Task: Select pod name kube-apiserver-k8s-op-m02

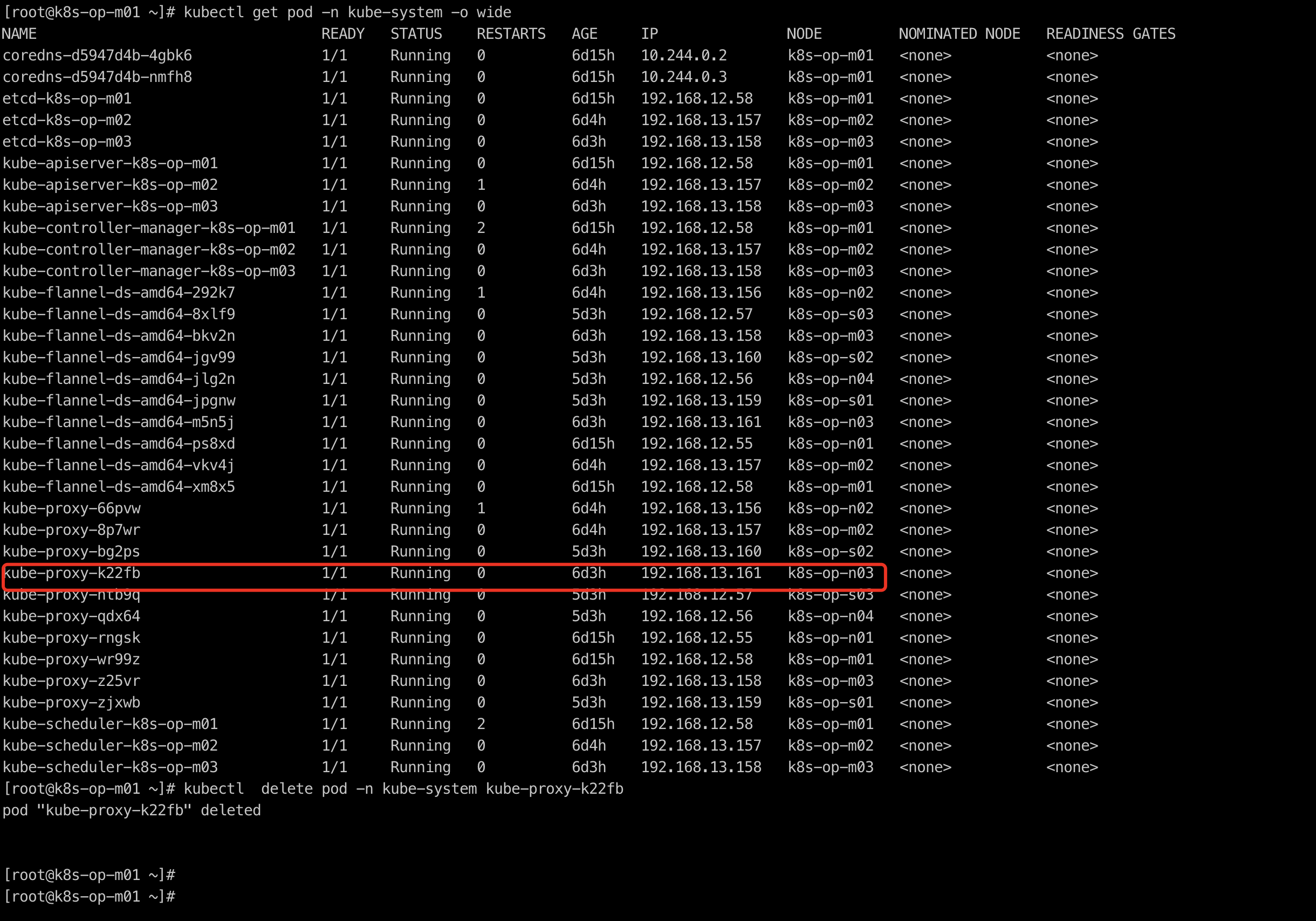Action: click(x=110, y=185)
